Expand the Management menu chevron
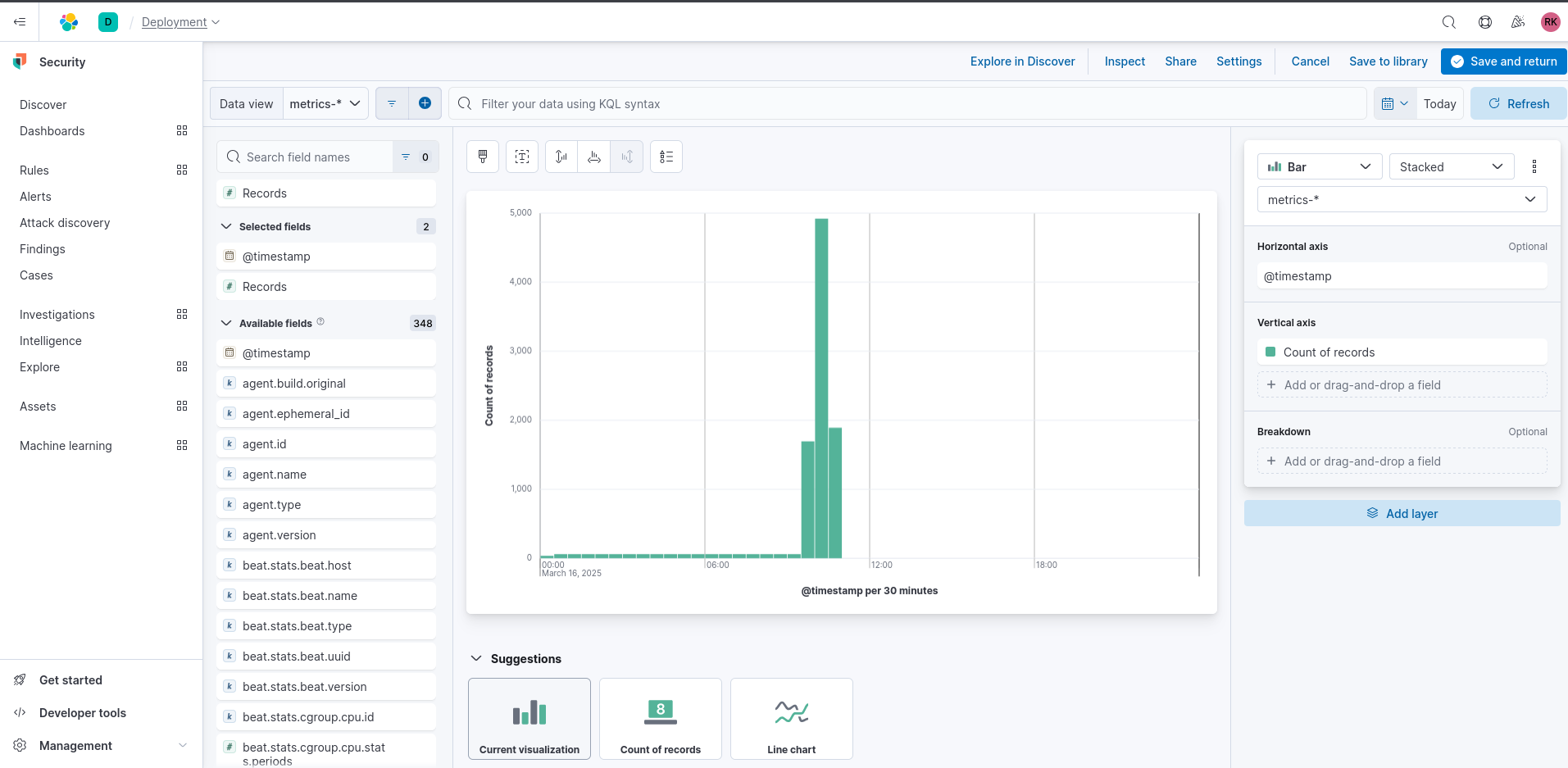1568x768 pixels. coord(183,745)
